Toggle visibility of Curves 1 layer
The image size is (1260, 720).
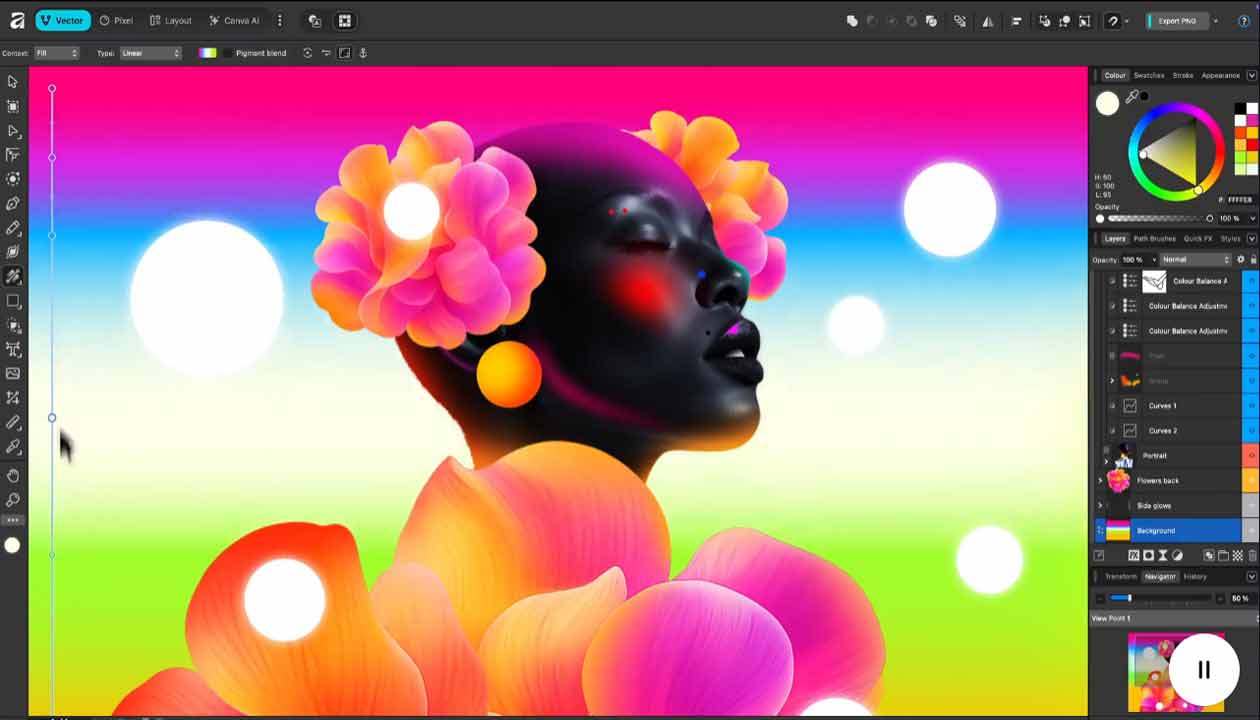click(1251, 406)
